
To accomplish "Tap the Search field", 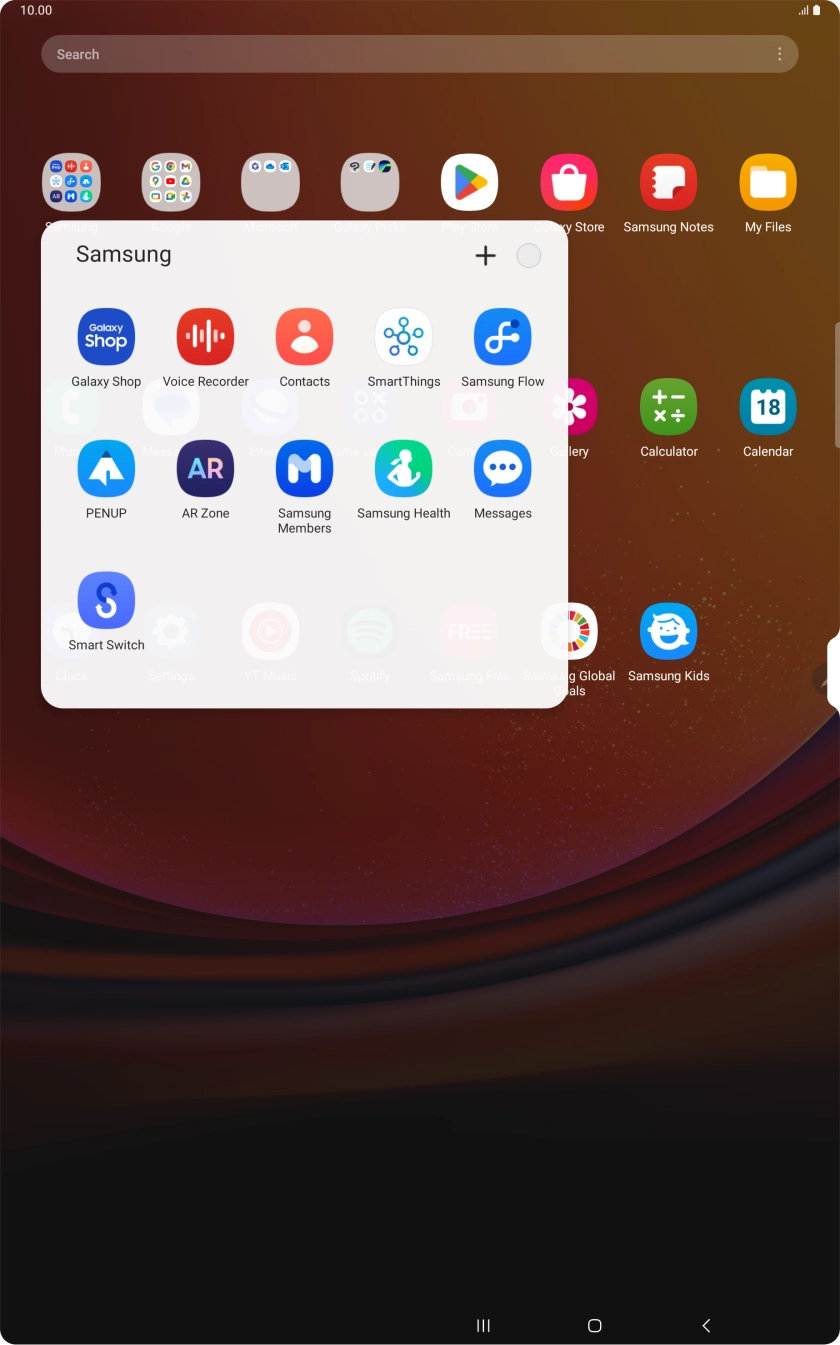I will pos(400,54).
